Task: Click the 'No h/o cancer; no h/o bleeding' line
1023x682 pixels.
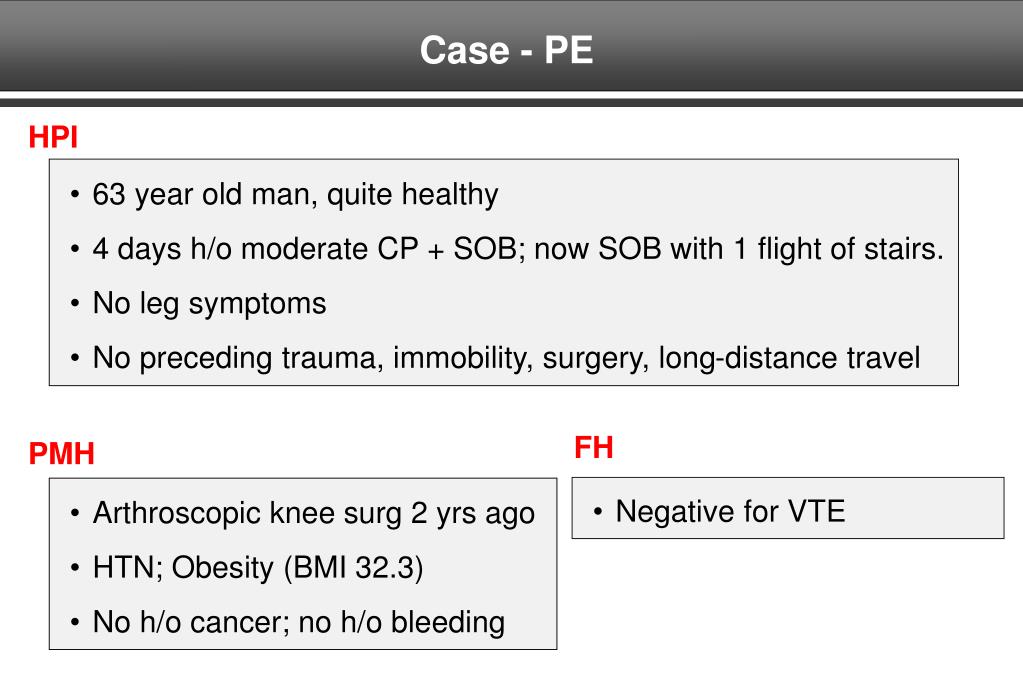Action: point(299,622)
